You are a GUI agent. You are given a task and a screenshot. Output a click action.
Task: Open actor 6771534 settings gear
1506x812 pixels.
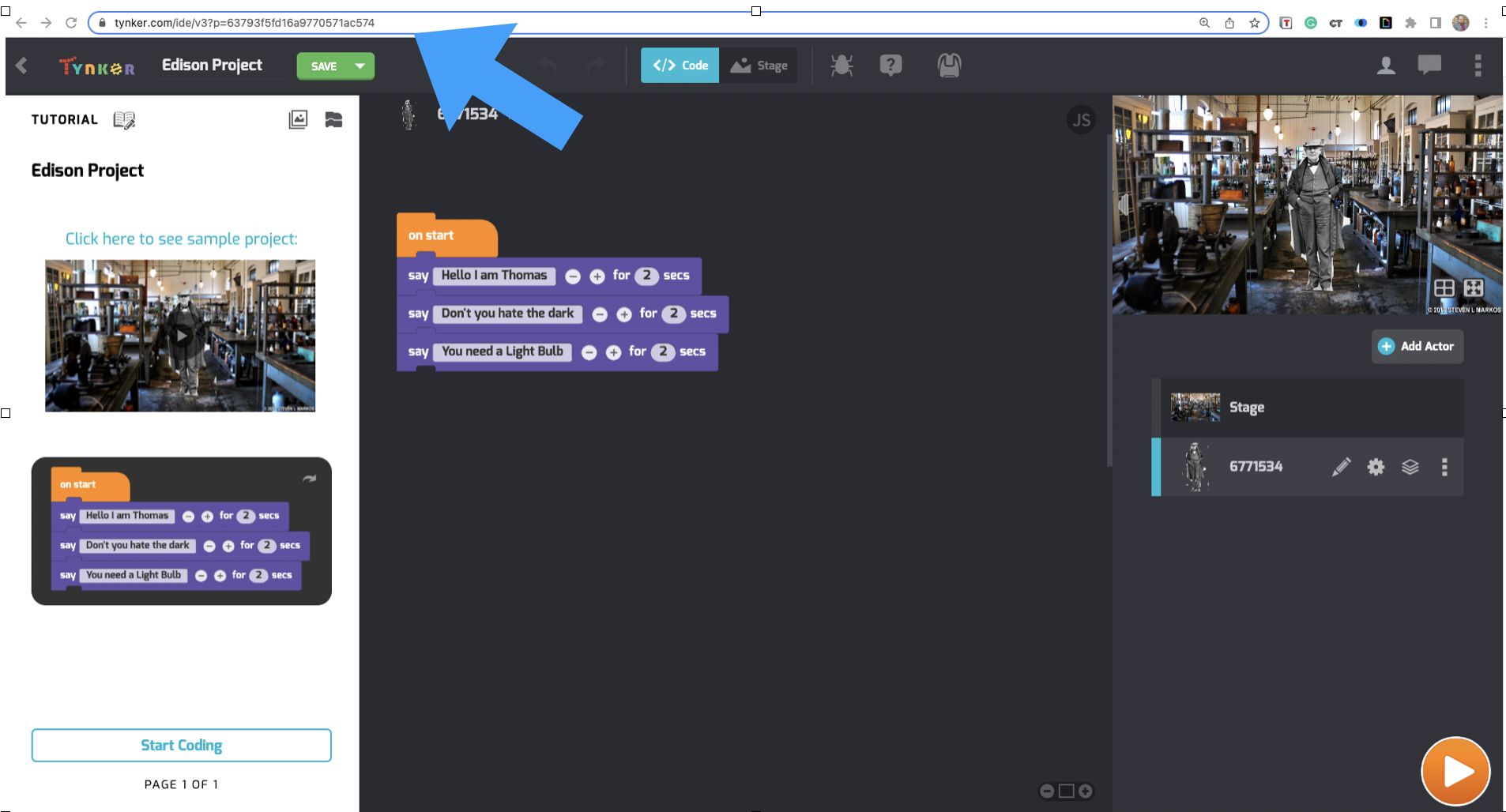click(x=1376, y=467)
